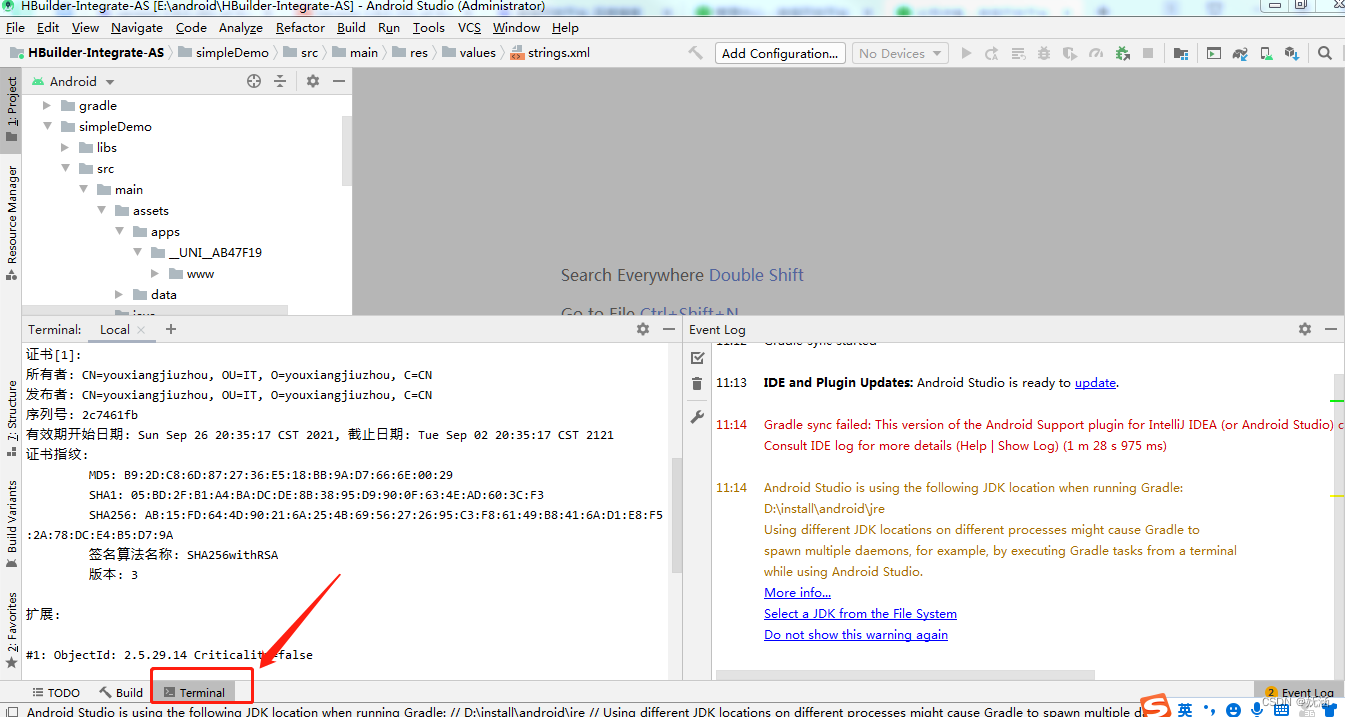Viewport: 1345px width, 717px height.
Task: Open Terminal panel gear settings
Action: pyautogui.click(x=643, y=329)
